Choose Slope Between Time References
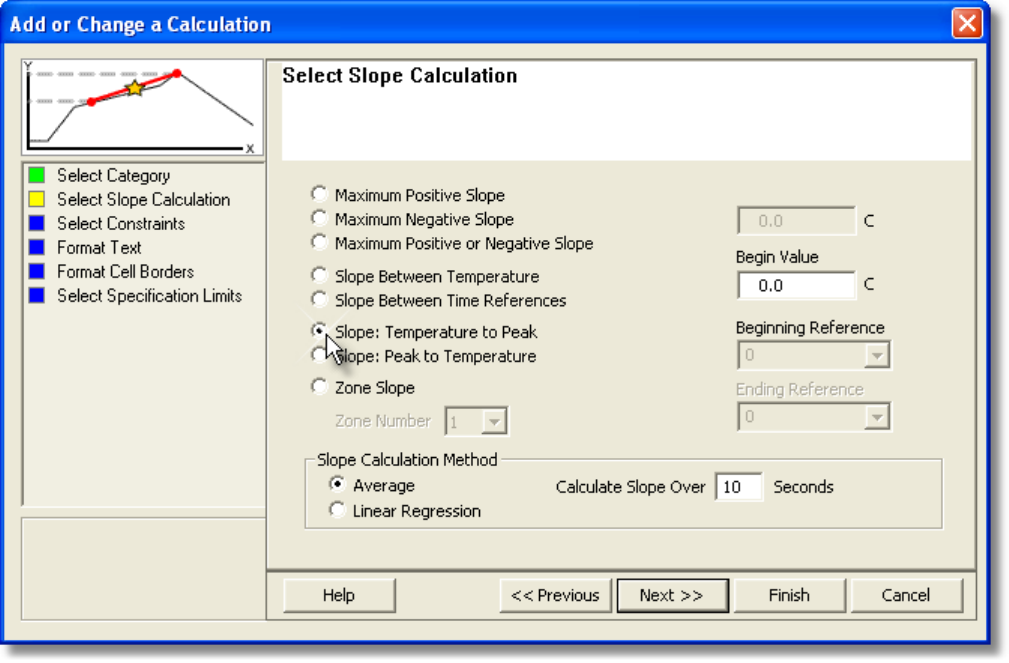This screenshot has width=1009, height=663. click(319, 299)
